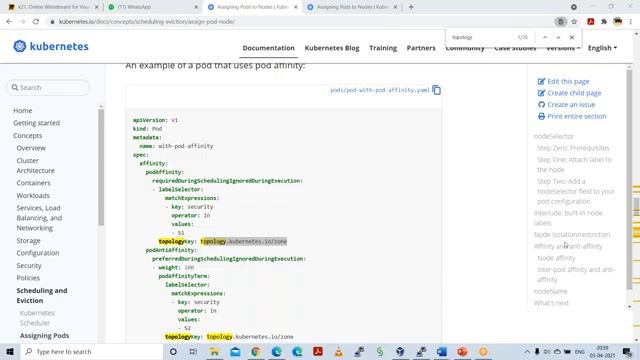Jump to Node affinity in table of contents
The height and width of the screenshot is (360, 640).
[x=556, y=258]
